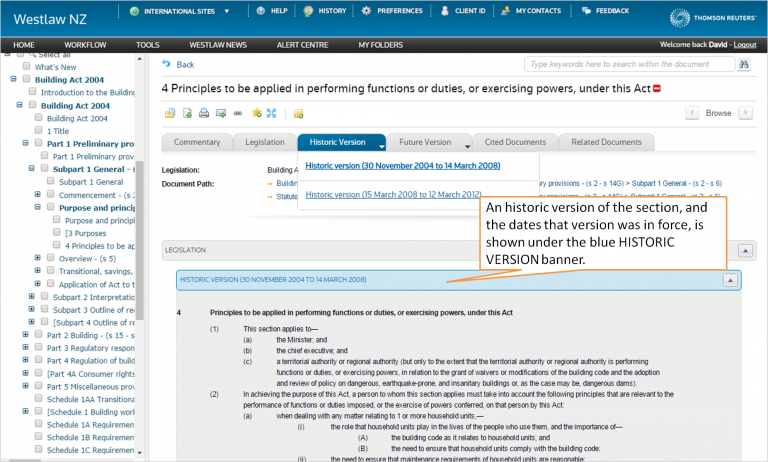Expand the Transitional, savings node
The image size is (768, 462).
tap(38, 270)
